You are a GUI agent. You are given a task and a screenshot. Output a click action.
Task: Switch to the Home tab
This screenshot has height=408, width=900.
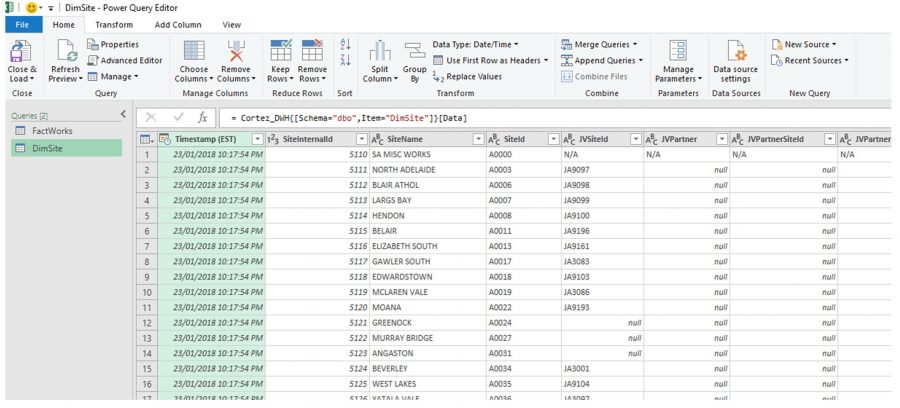[64, 25]
